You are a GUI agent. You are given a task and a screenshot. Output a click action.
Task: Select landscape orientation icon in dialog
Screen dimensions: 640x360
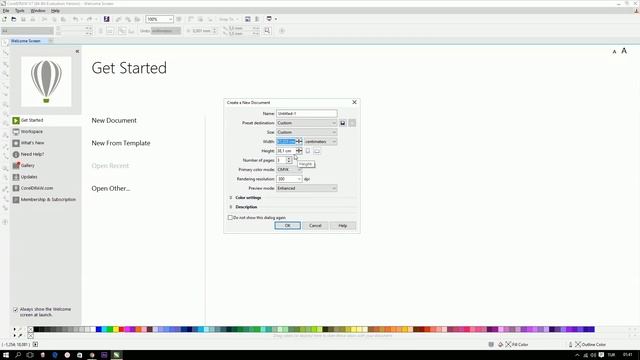pyautogui.click(x=317, y=151)
